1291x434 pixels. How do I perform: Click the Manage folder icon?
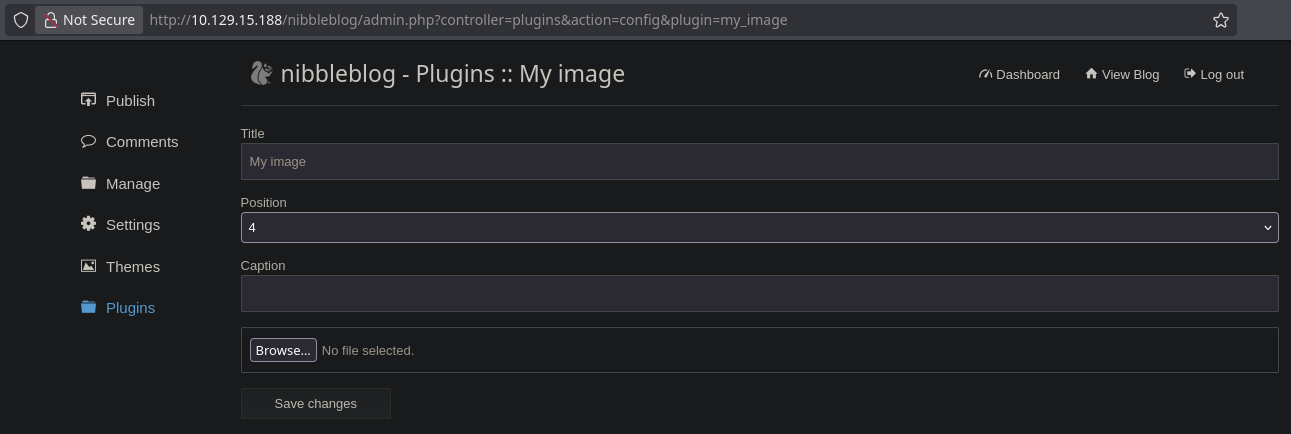click(88, 183)
